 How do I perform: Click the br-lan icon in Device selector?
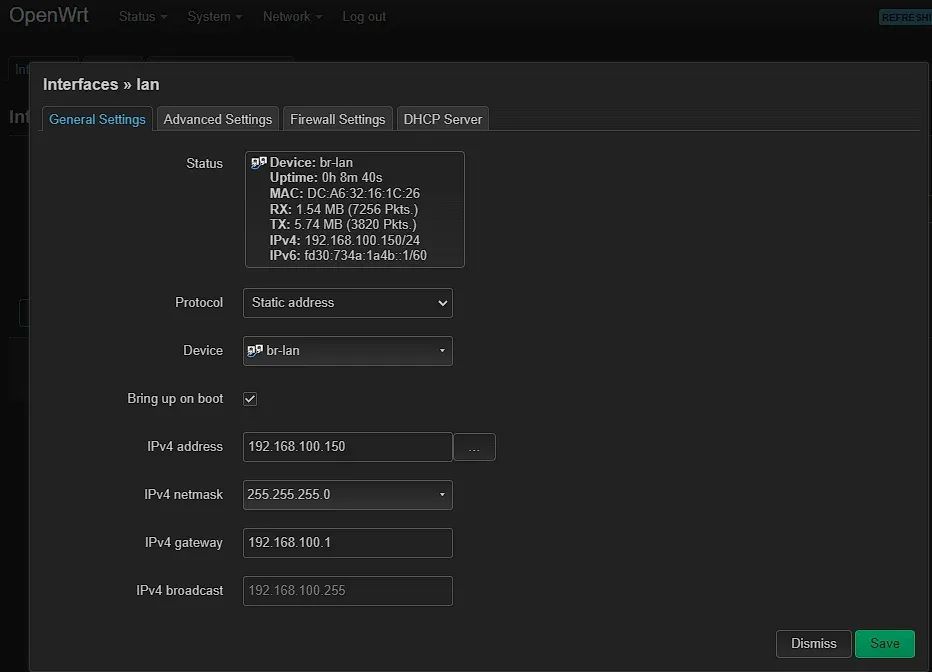[256, 350]
